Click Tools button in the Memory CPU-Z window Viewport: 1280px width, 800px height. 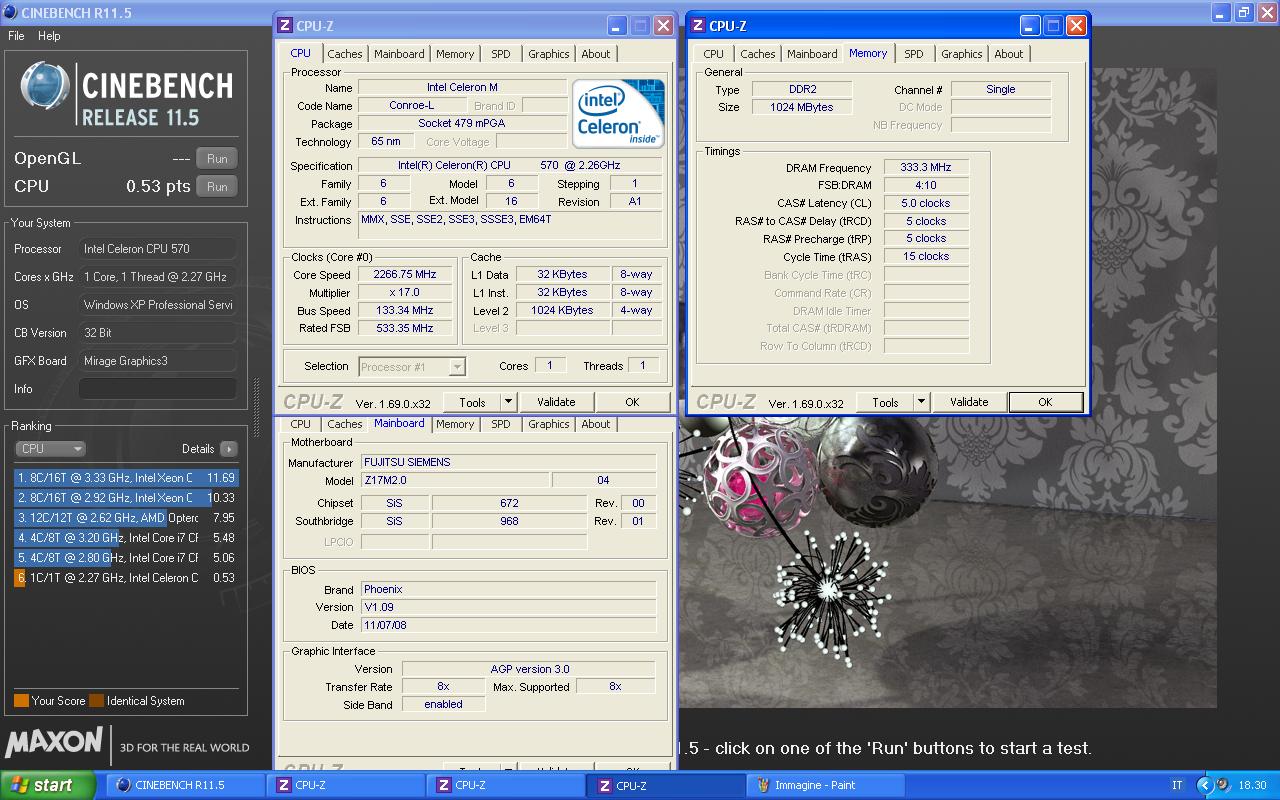coord(885,402)
